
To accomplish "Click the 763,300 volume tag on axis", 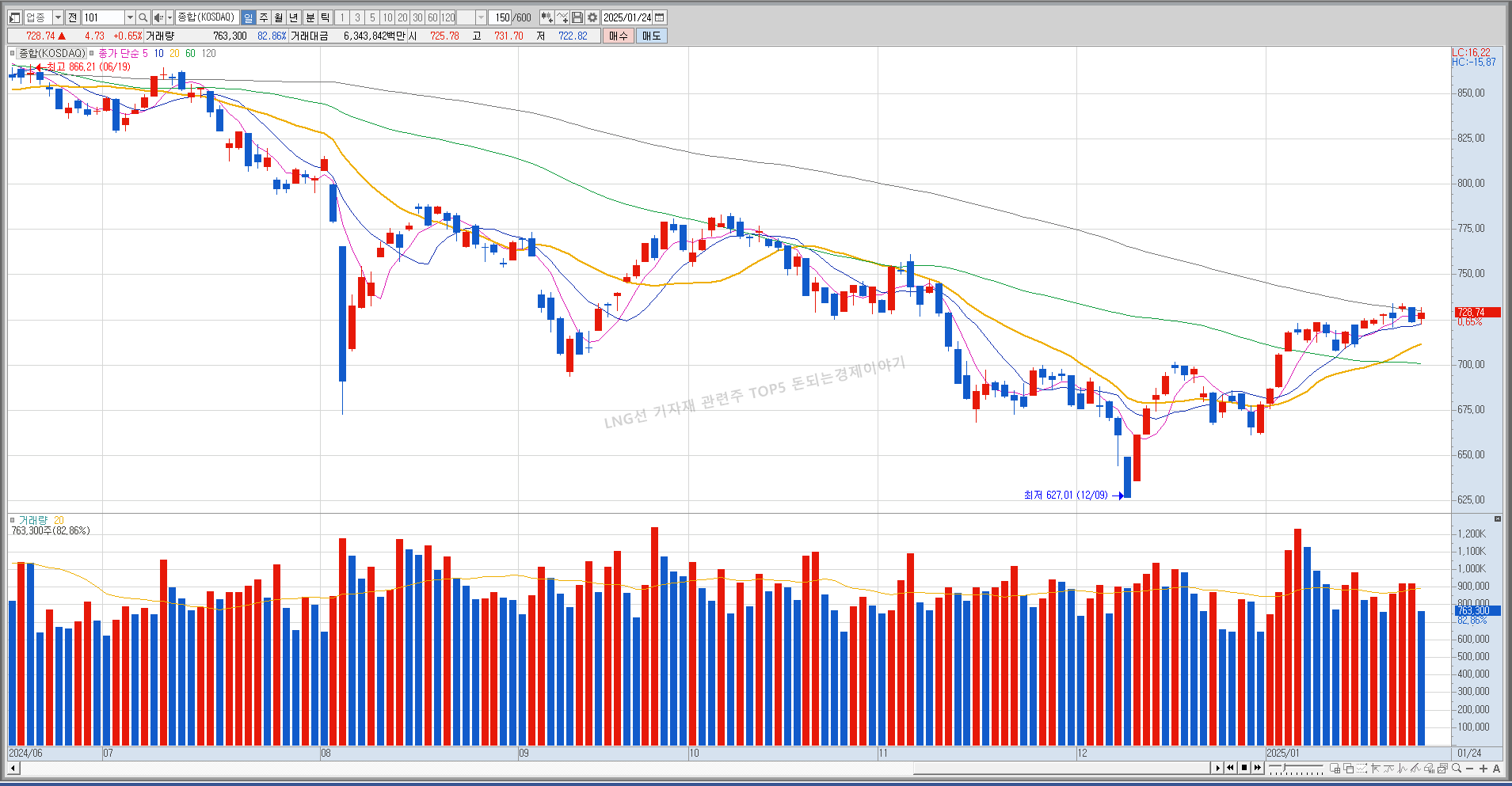I will tap(1478, 610).
